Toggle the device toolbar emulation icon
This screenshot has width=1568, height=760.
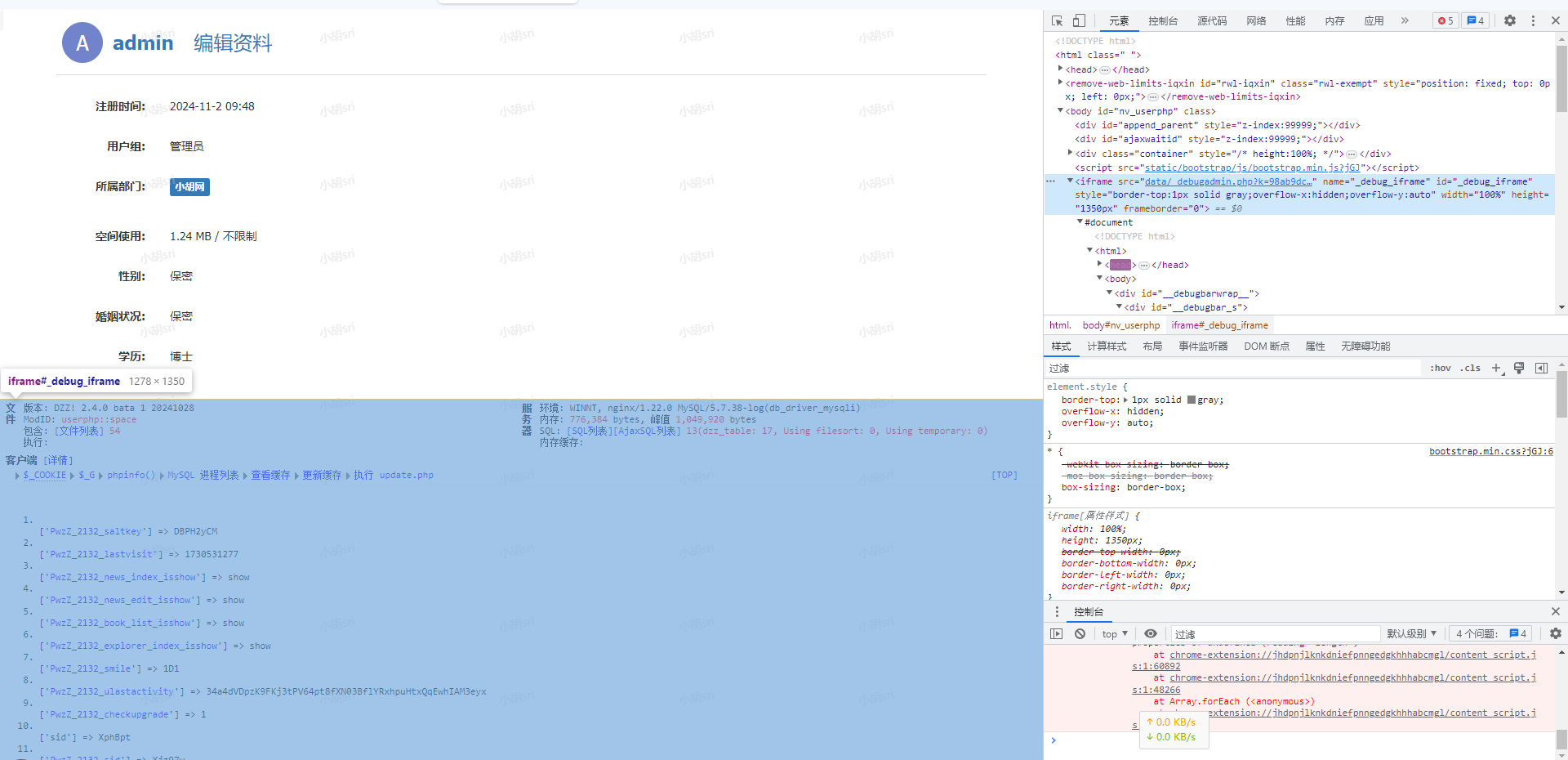[1079, 20]
